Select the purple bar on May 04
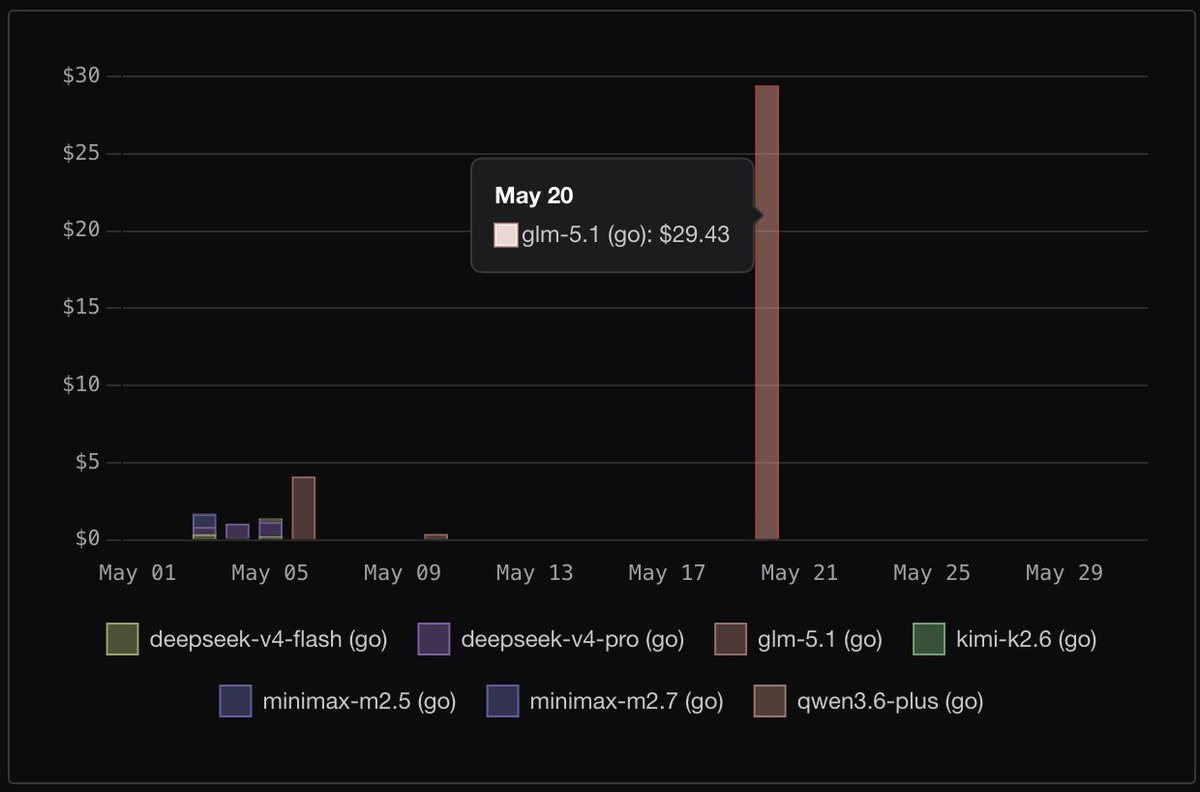Screen dimensions: 1200x792 [x=238, y=532]
